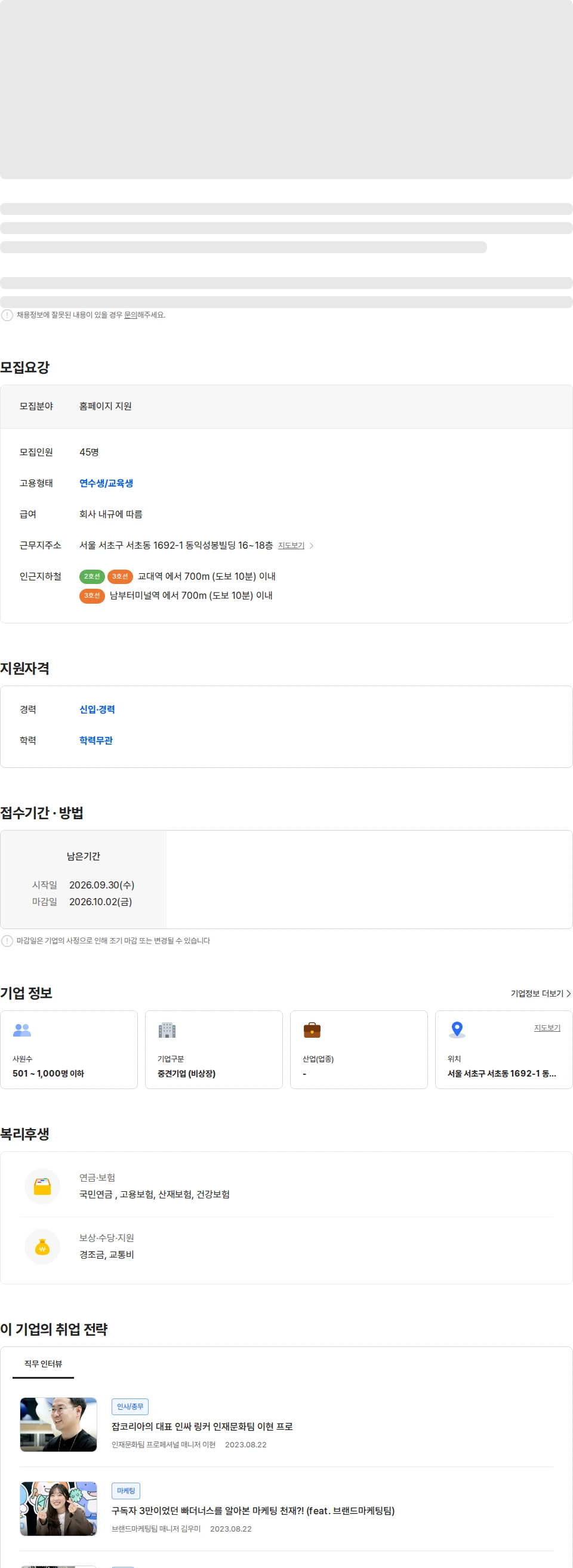Click the 문의 link in the notice

pos(130,315)
